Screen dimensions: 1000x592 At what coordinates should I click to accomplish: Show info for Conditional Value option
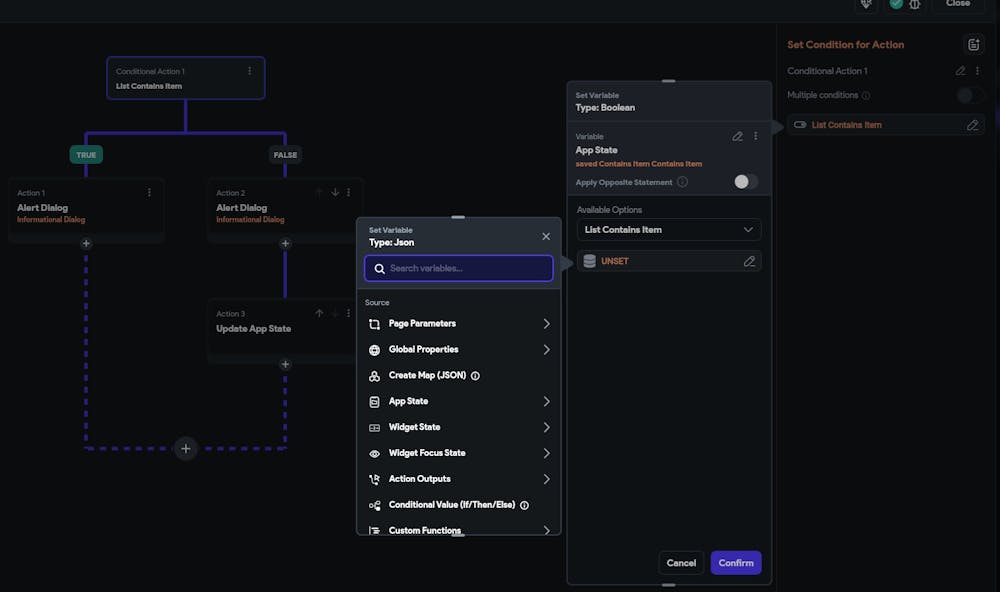tap(524, 505)
